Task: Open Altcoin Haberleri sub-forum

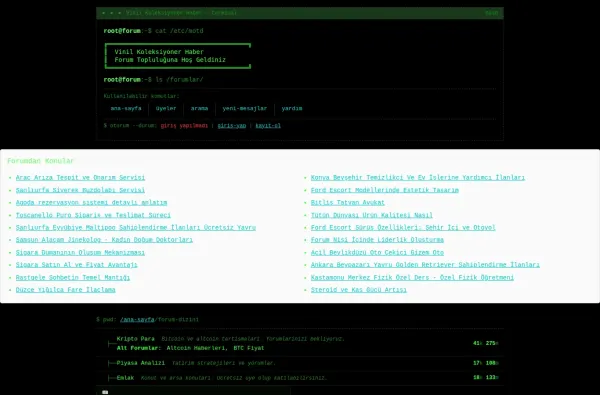Action: (196, 348)
